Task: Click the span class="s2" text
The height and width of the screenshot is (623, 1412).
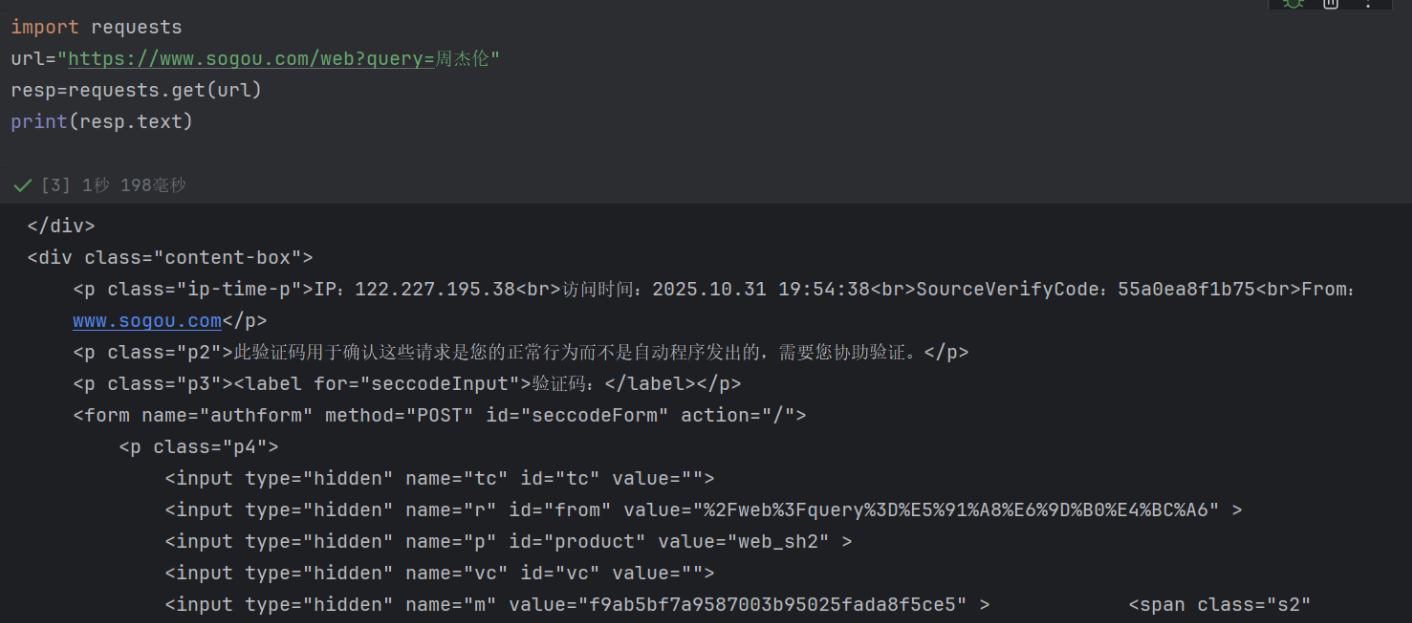Action: (x=1220, y=605)
